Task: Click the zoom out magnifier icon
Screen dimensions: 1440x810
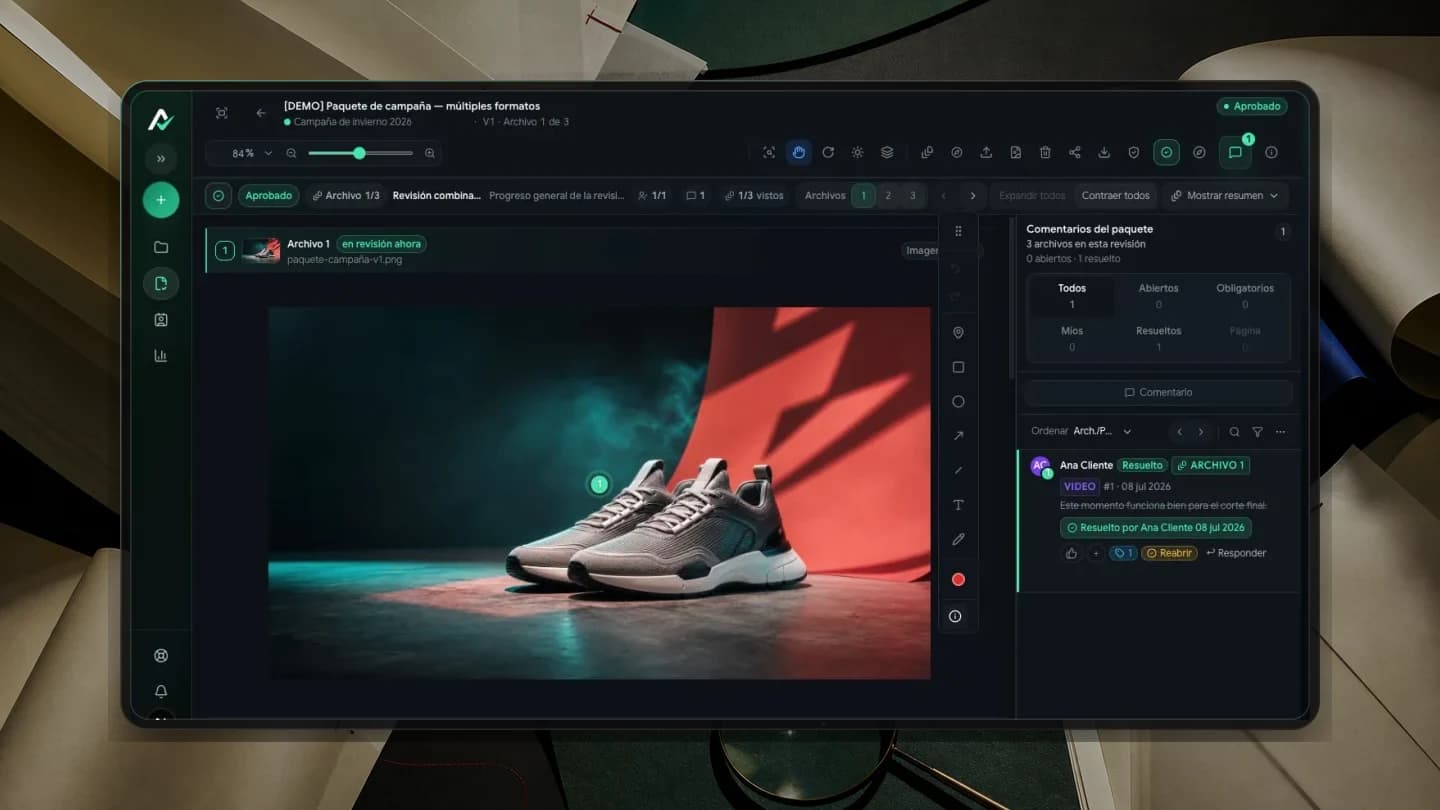Action: click(x=291, y=153)
